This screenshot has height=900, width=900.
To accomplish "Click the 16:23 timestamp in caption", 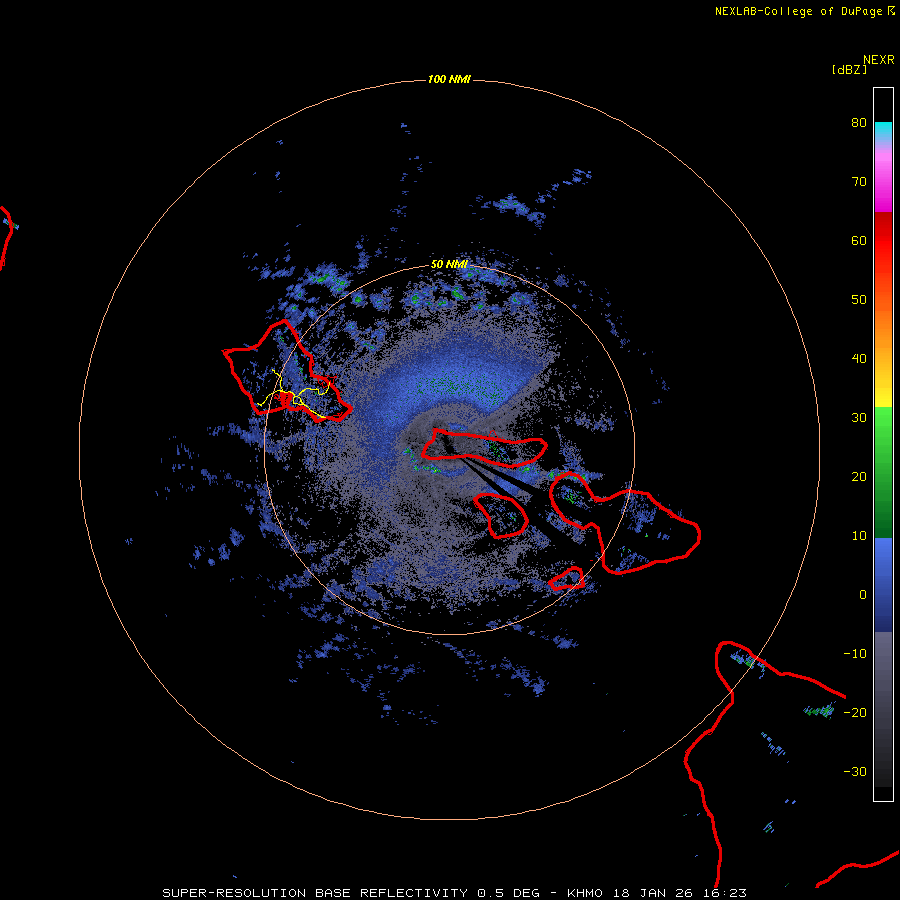I will click(x=725, y=893).
